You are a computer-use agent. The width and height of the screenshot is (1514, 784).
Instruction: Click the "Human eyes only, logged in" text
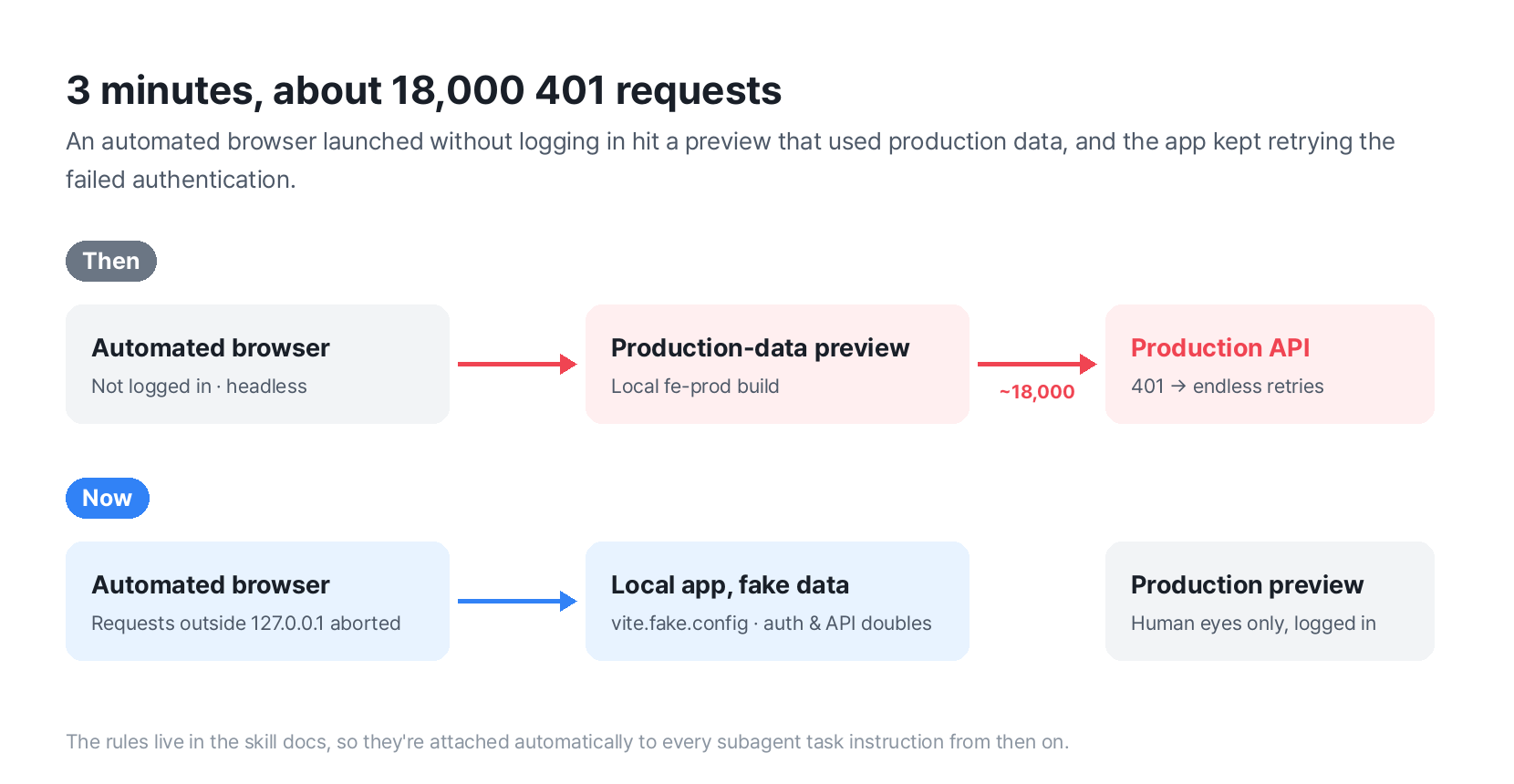(1254, 624)
